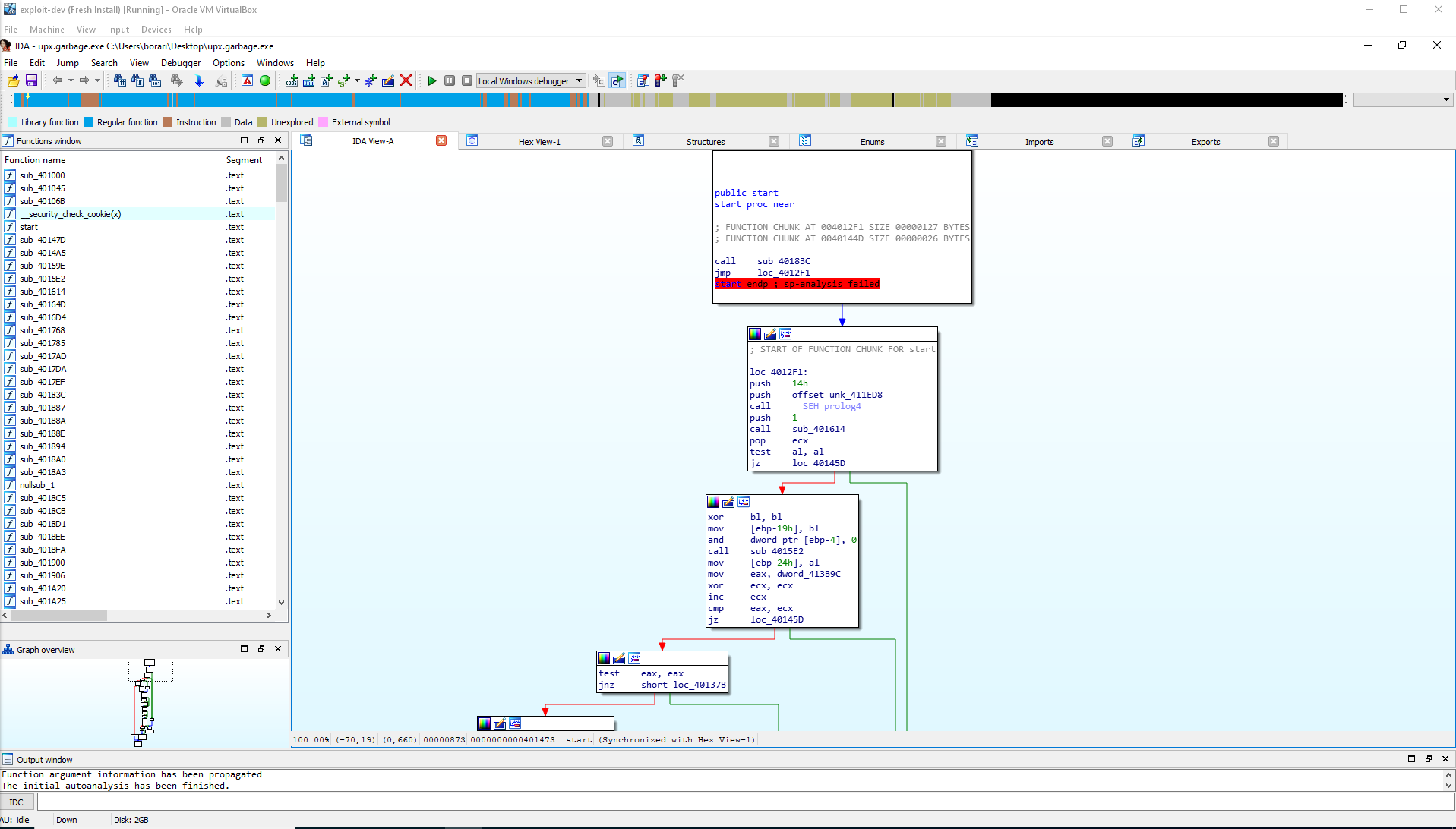This screenshot has height=829, width=1456.
Task: Open a file using the folder icon
Action: click(13, 80)
